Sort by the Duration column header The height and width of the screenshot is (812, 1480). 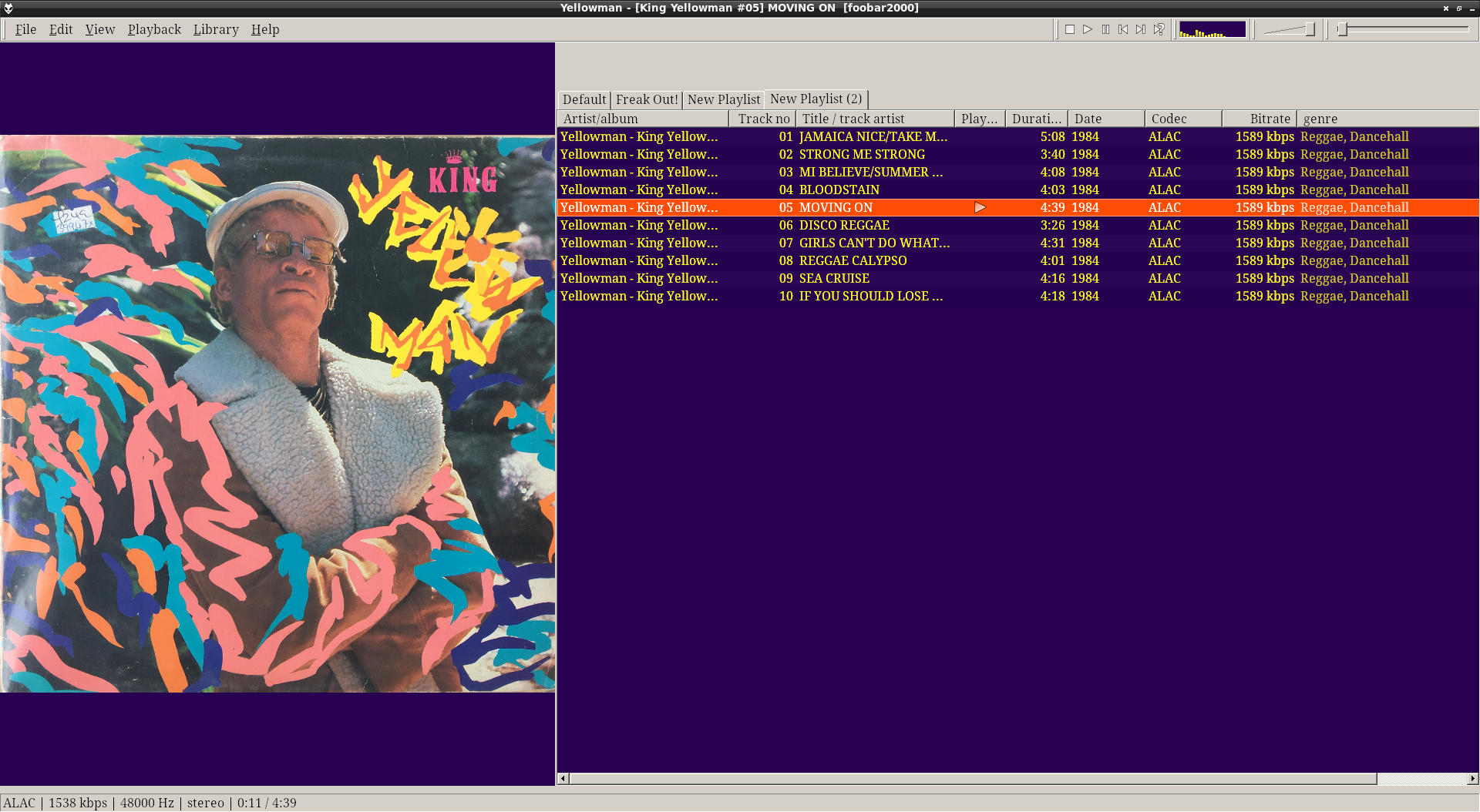(x=1037, y=119)
